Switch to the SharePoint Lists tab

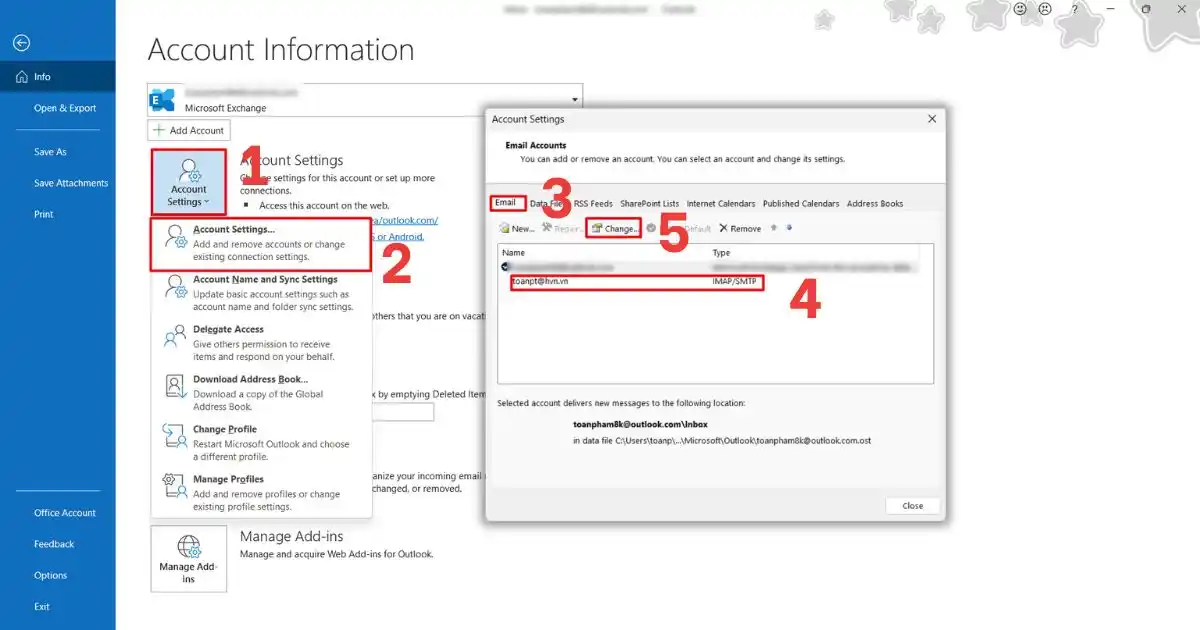point(649,204)
